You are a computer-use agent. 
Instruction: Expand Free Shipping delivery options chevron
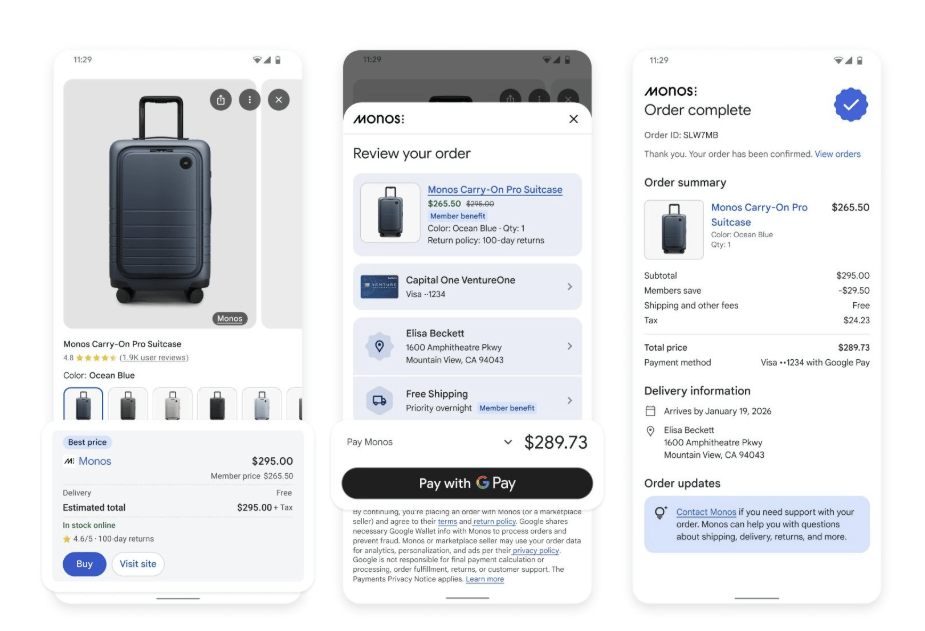[569, 400]
